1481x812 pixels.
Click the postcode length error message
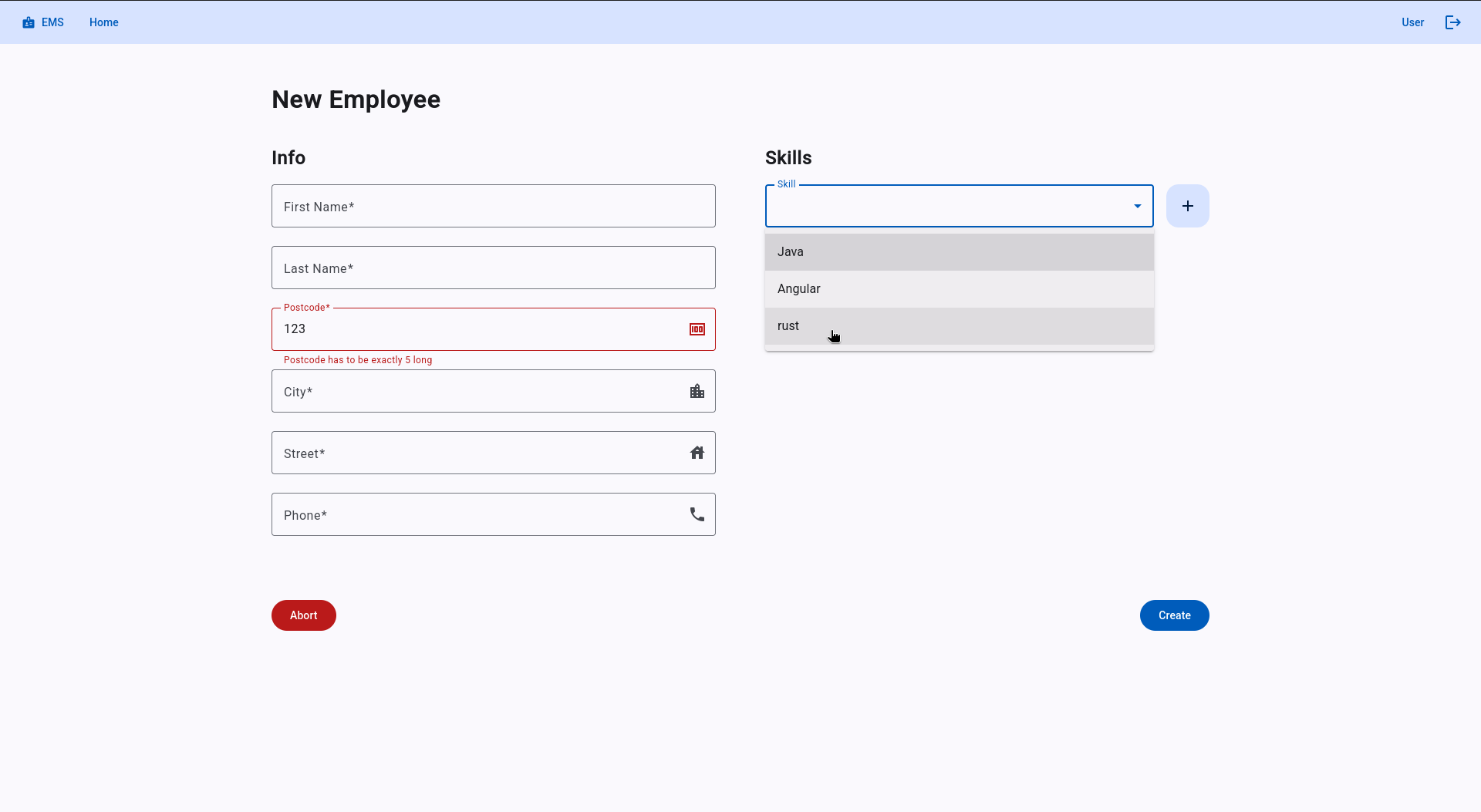(358, 360)
